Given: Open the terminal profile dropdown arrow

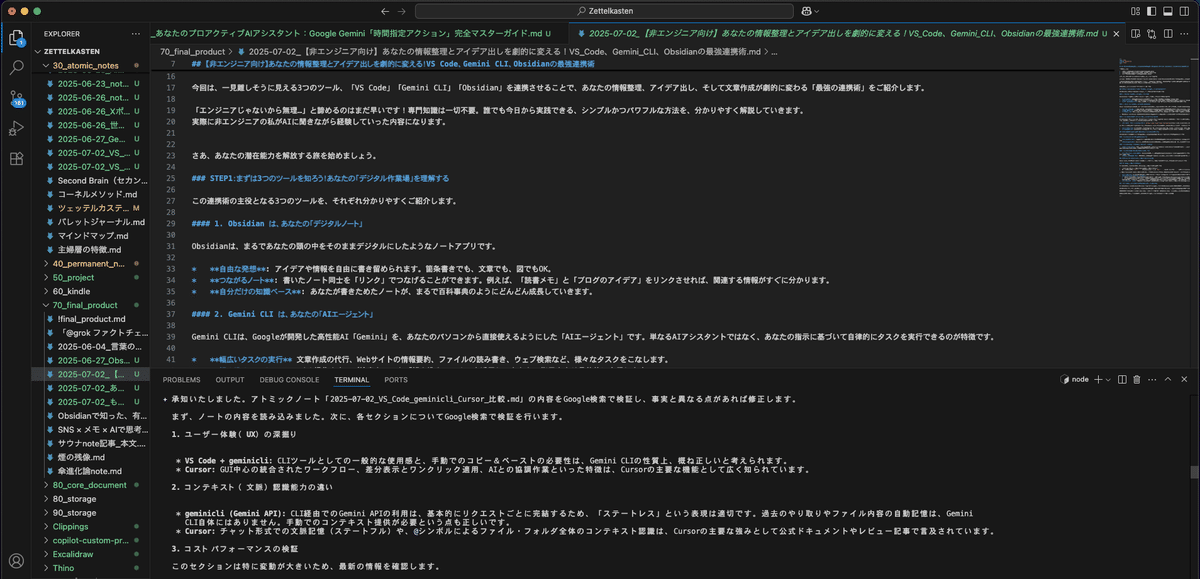Looking at the screenshot, I should coord(1109,379).
